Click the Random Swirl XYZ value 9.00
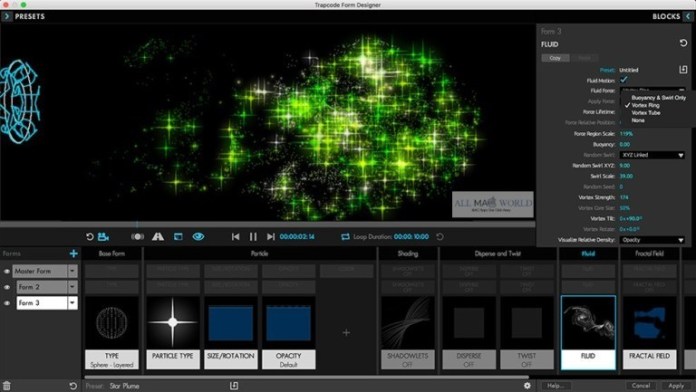Screen dimensions: 696x392 [625, 166]
